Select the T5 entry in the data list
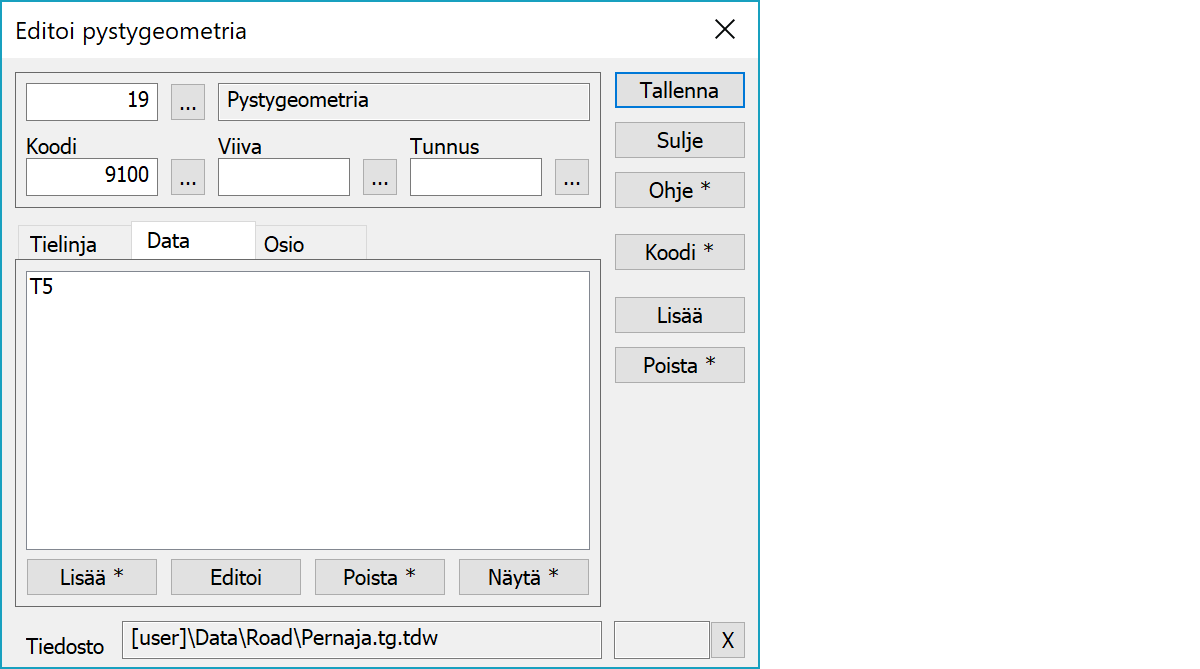The image size is (1200, 669). coord(42,288)
